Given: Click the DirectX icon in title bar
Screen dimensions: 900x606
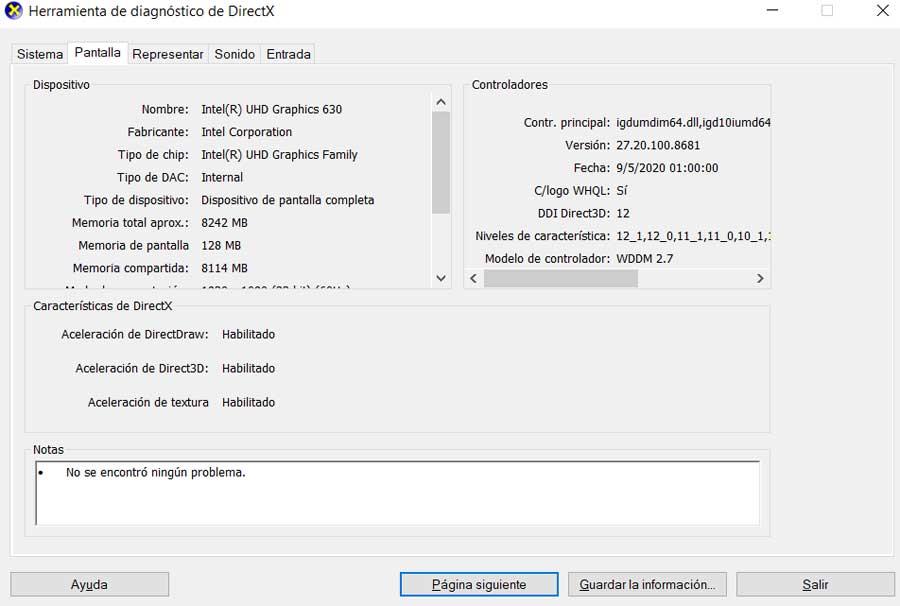Looking at the screenshot, I should (x=13, y=10).
